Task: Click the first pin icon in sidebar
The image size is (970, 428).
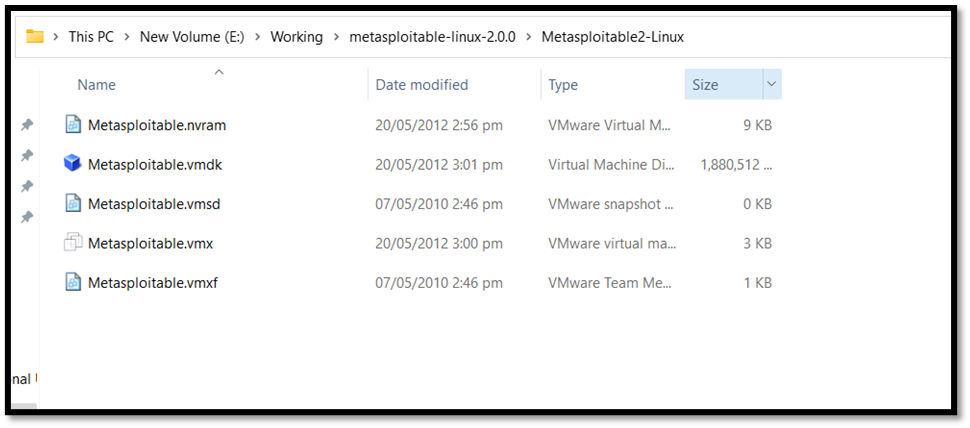Action: click(x=27, y=125)
